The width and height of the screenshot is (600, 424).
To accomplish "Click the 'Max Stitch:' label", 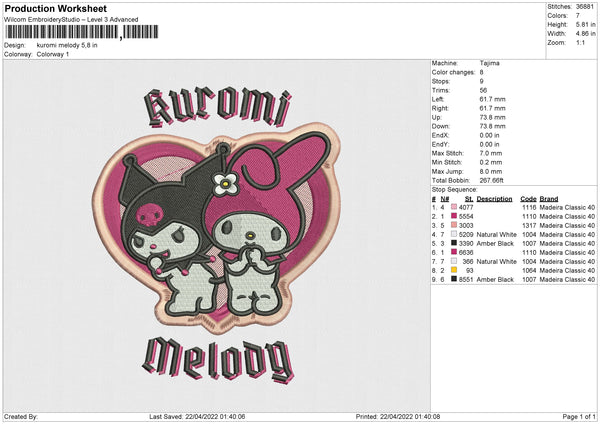I will click(448, 153).
